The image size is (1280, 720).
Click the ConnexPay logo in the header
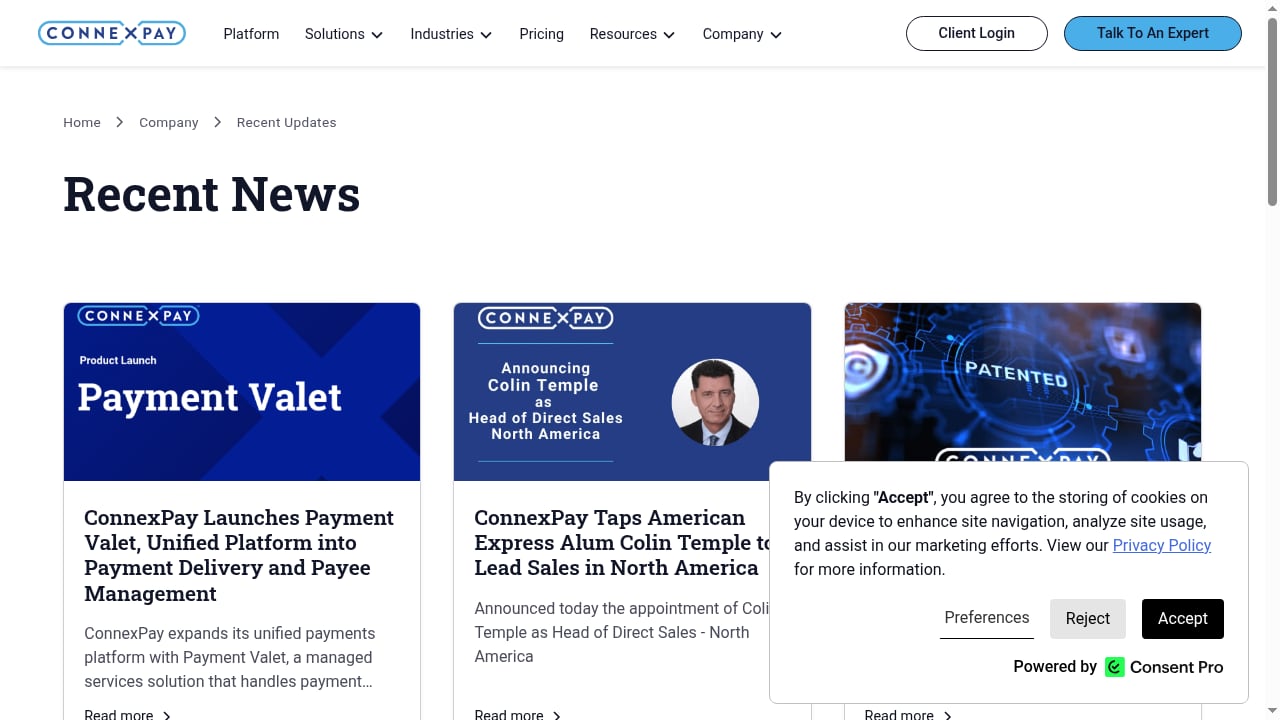tap(112, 33)
